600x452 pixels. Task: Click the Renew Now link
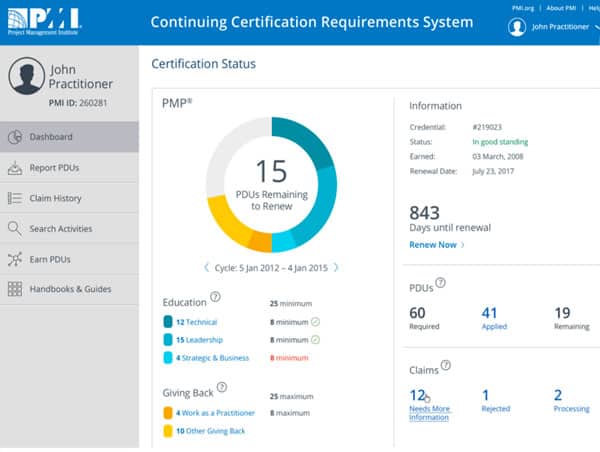(x=433, y=245)
